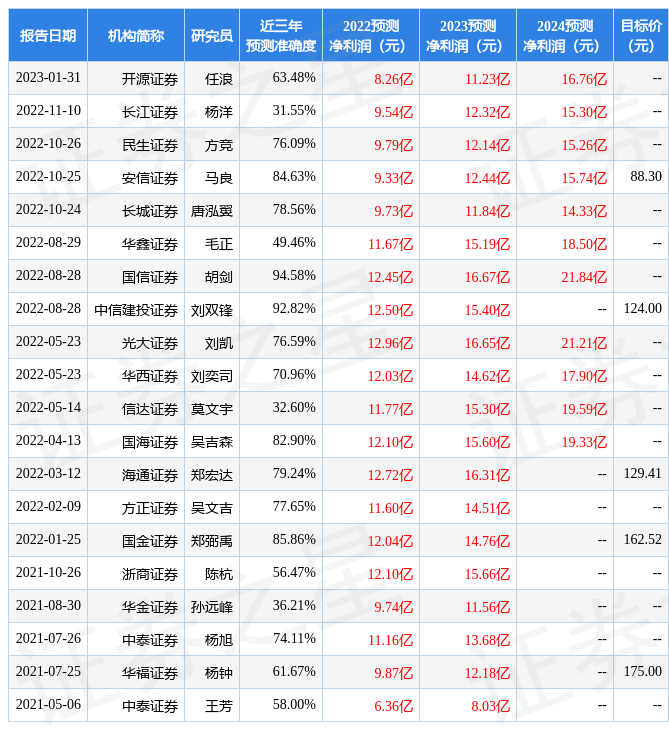Select researcher 孙远峰
The width and height of the screenshot is (669, 730).
[212, 608]
